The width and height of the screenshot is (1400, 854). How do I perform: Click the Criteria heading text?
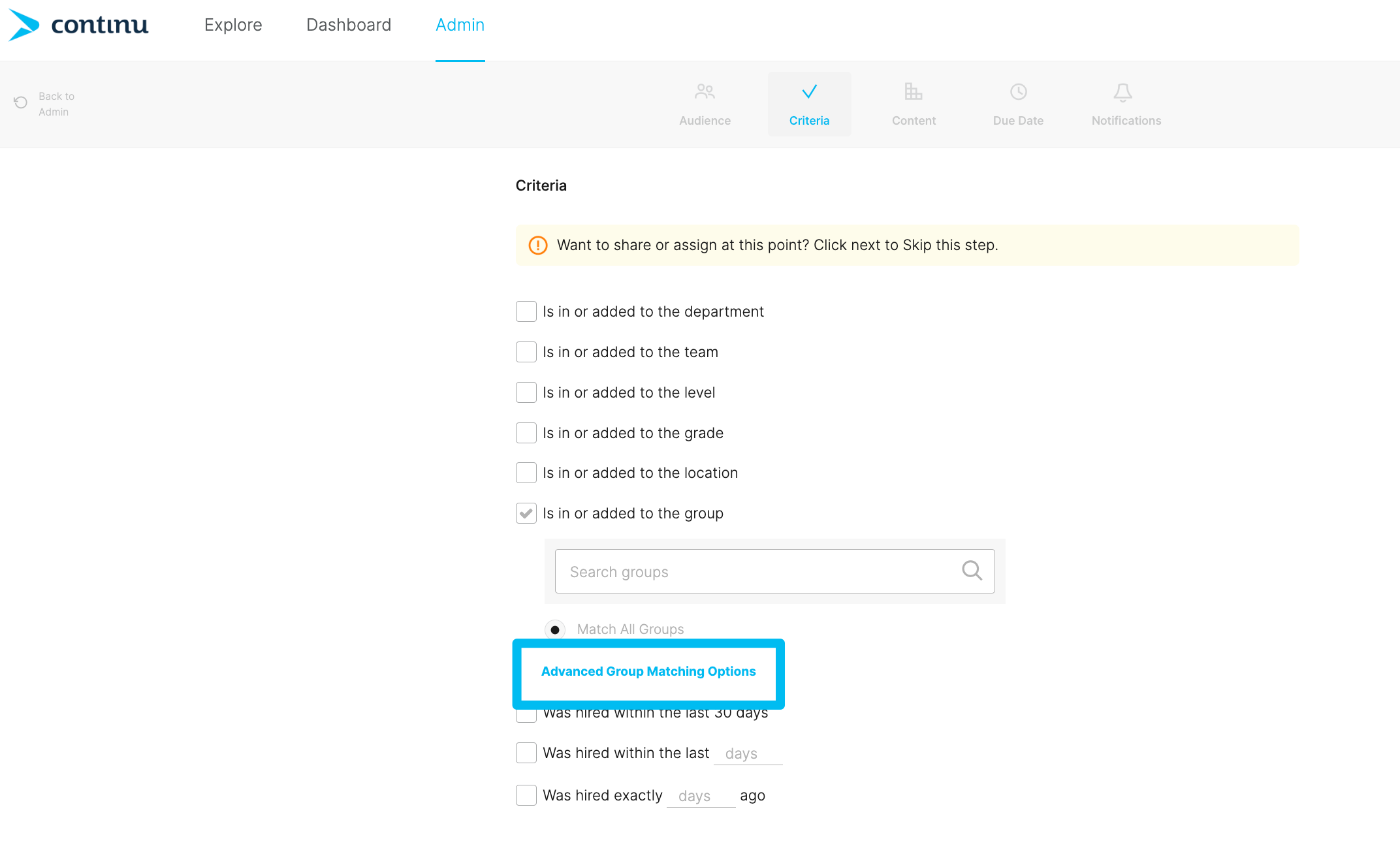(541, 185)
